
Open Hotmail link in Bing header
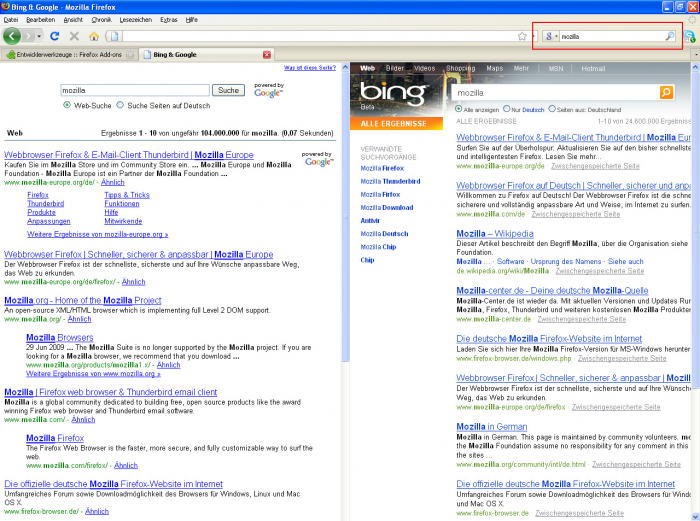coord(593,68)
